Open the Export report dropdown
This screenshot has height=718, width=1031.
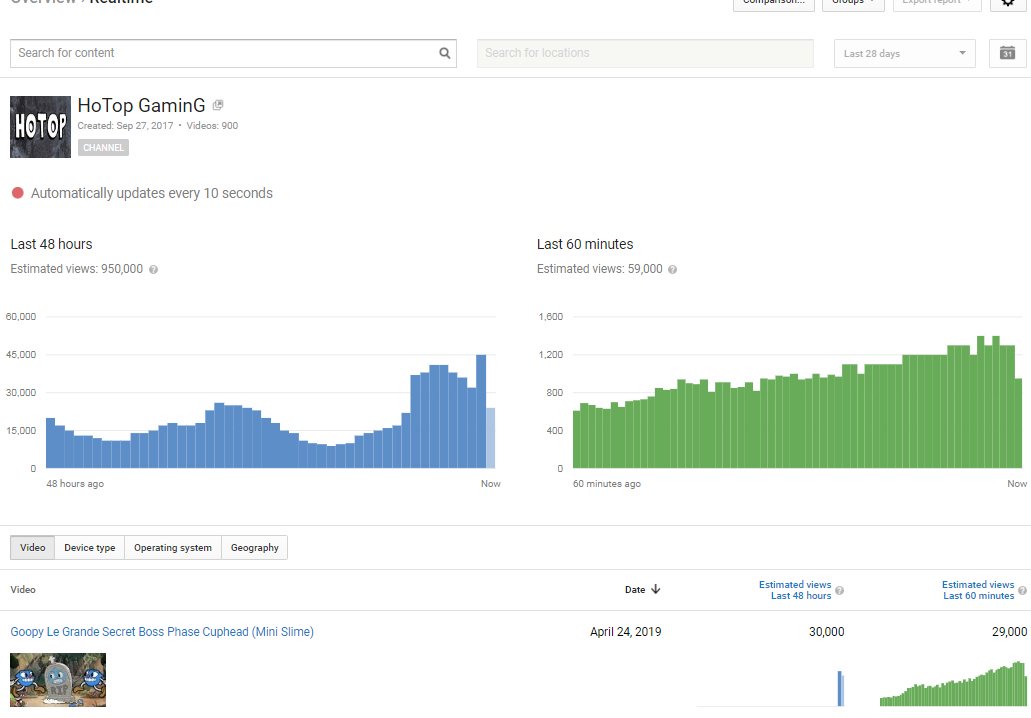(937, 3)
